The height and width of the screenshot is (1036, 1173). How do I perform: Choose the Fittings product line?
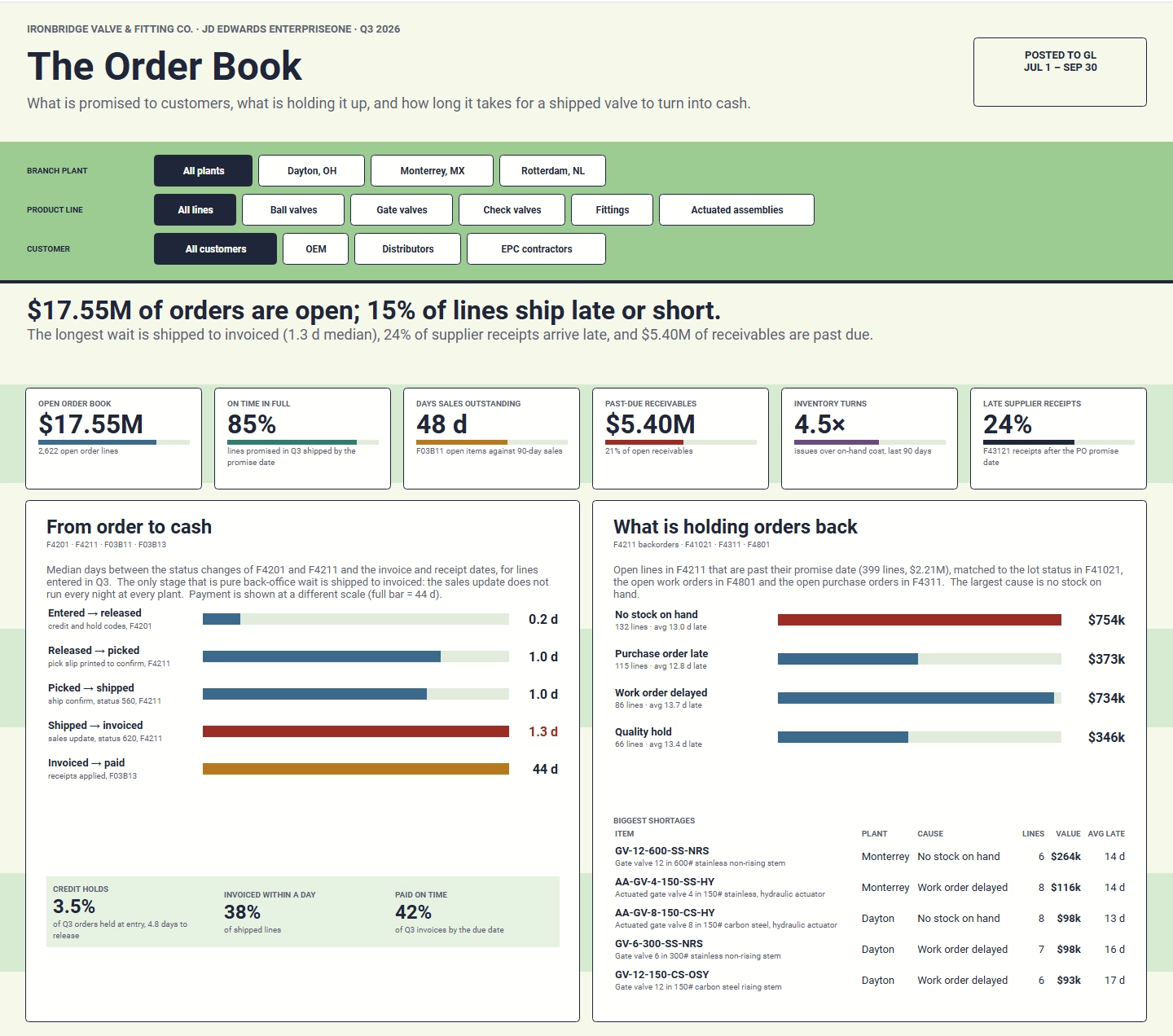click(x=612, y=210)
